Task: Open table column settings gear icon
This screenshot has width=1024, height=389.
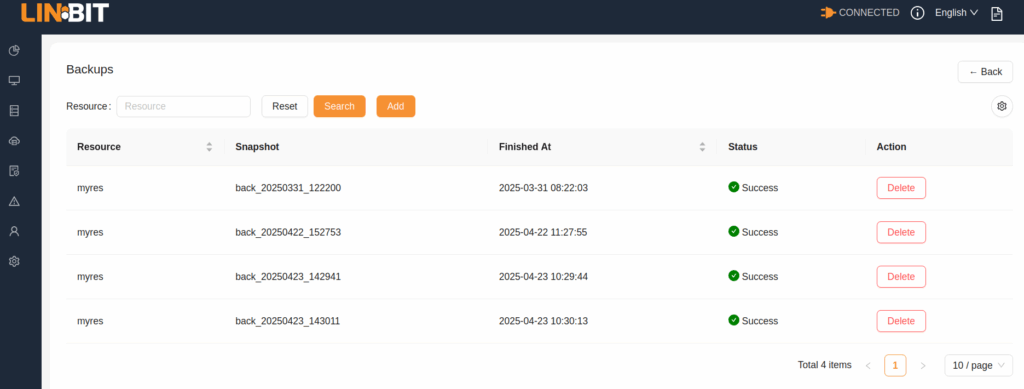Action: (1002, 106)
